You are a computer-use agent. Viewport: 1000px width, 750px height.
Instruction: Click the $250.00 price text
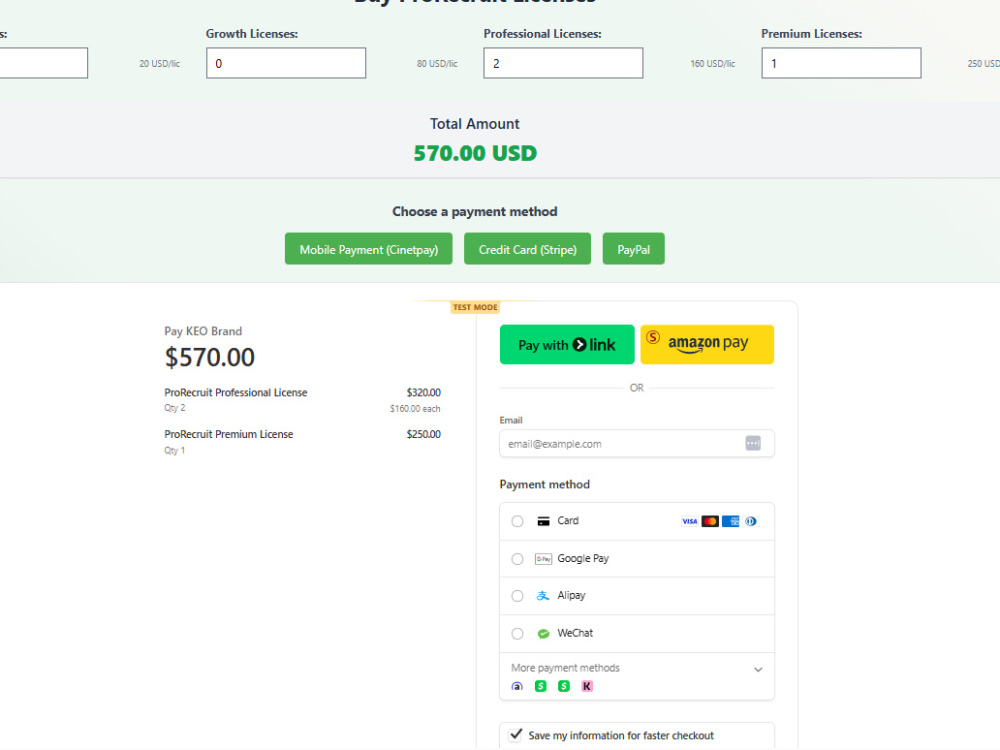423,434
